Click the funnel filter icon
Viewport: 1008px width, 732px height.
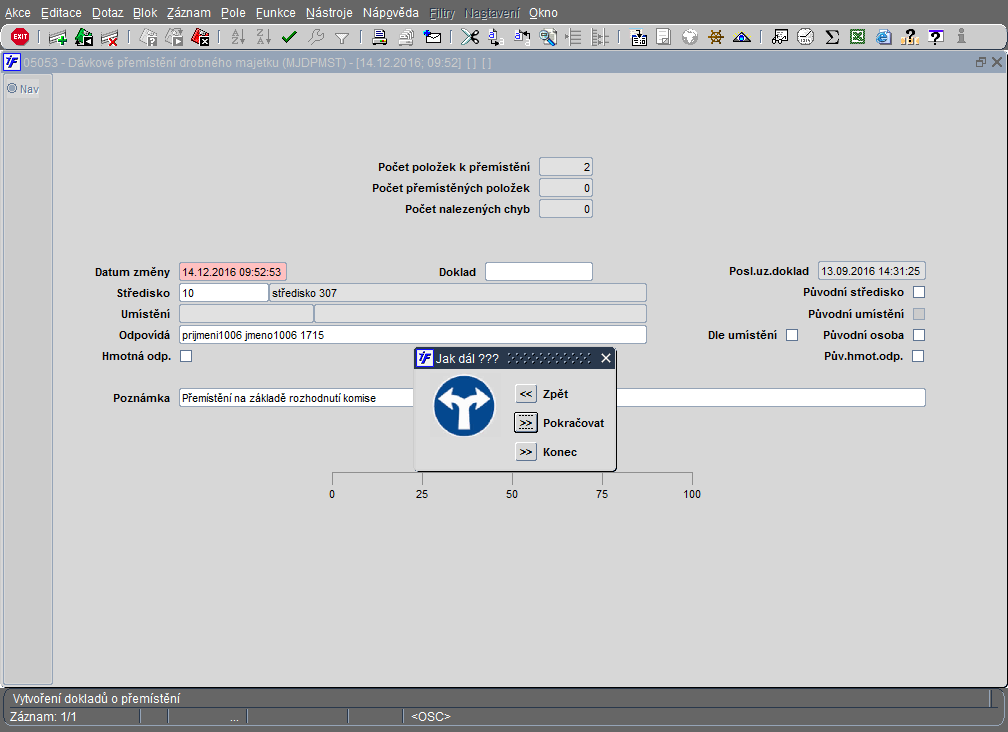342,38
